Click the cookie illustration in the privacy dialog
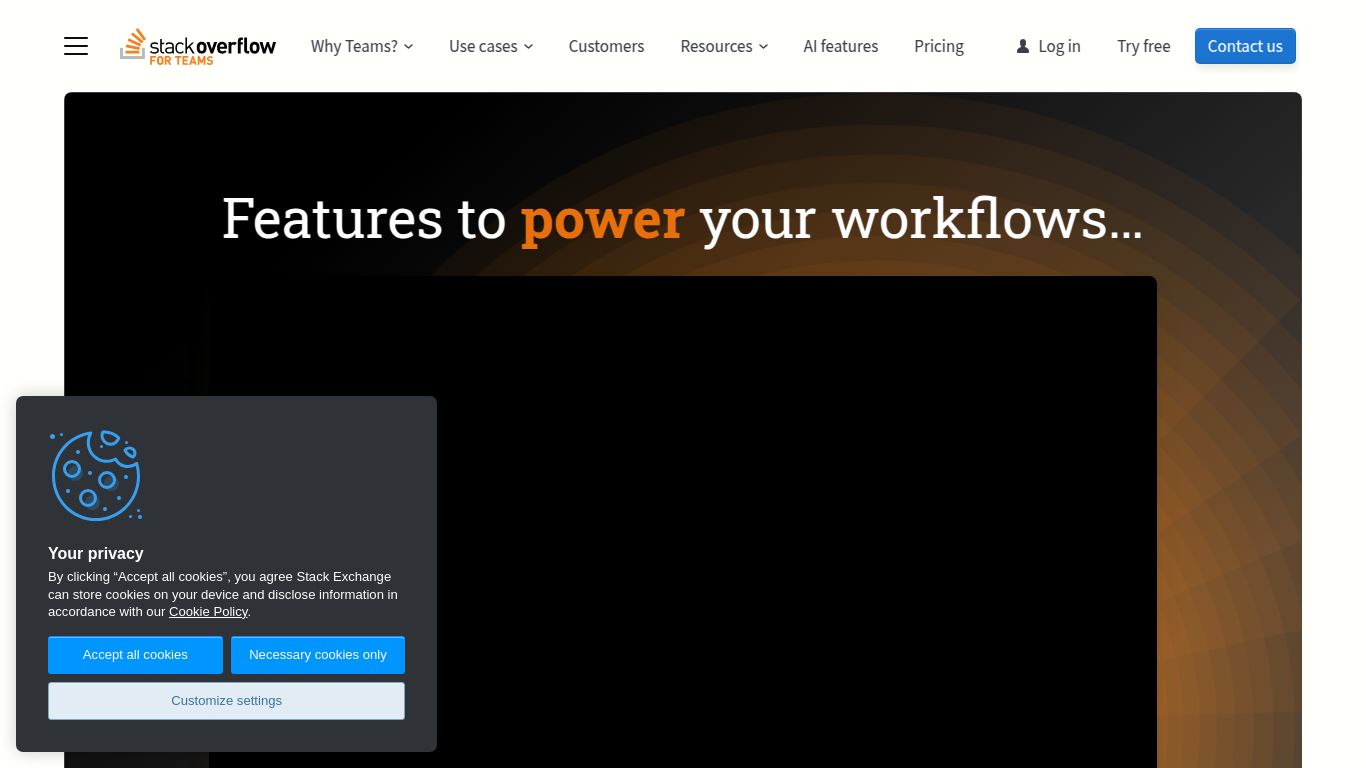Image resolution: width=1366 pixels, height=768 pixels. (x=96, y=475)
